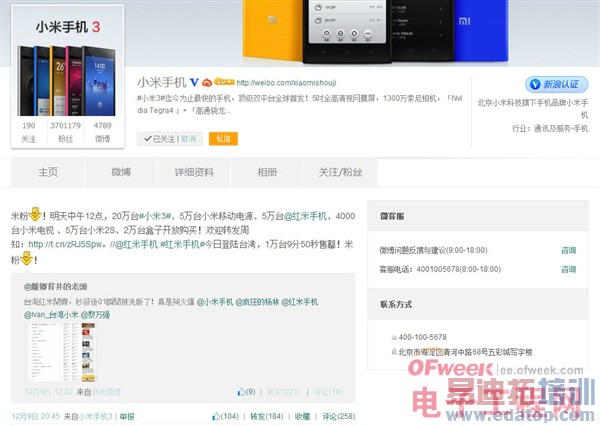Click 评论(258) comments link
The width and height of the screenshot is (600, 426).
338,416
